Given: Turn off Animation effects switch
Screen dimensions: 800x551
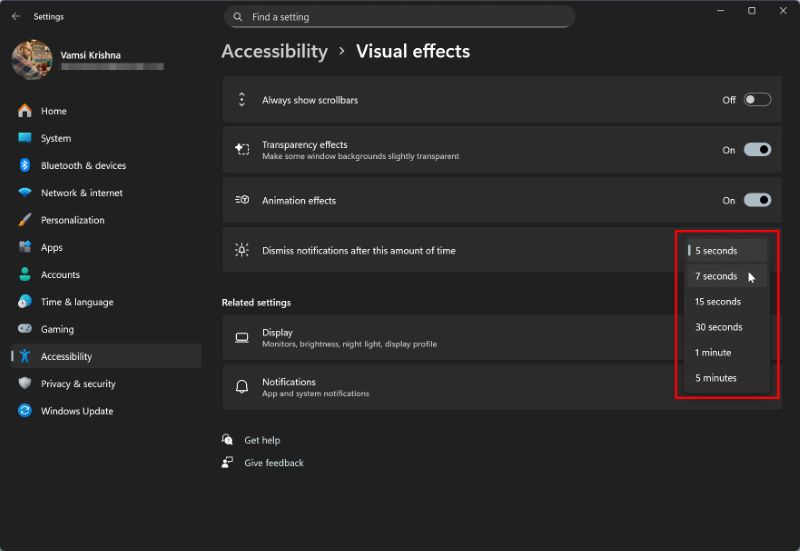Looking at the screenshot, I should 757,200.
